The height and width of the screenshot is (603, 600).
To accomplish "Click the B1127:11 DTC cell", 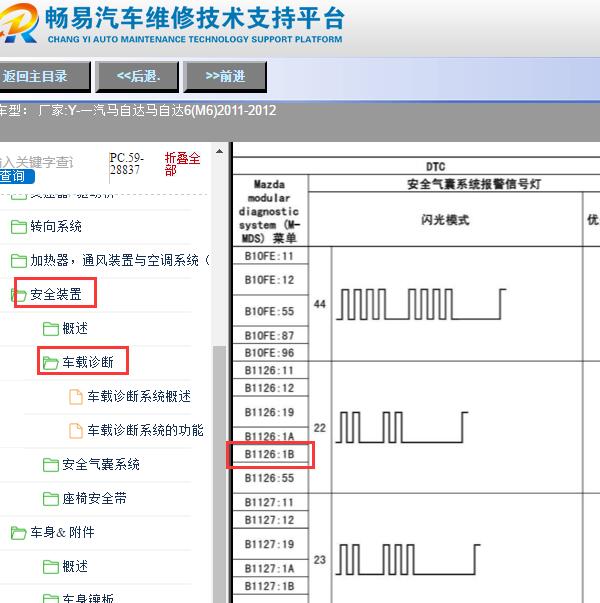I will (270, 502).
